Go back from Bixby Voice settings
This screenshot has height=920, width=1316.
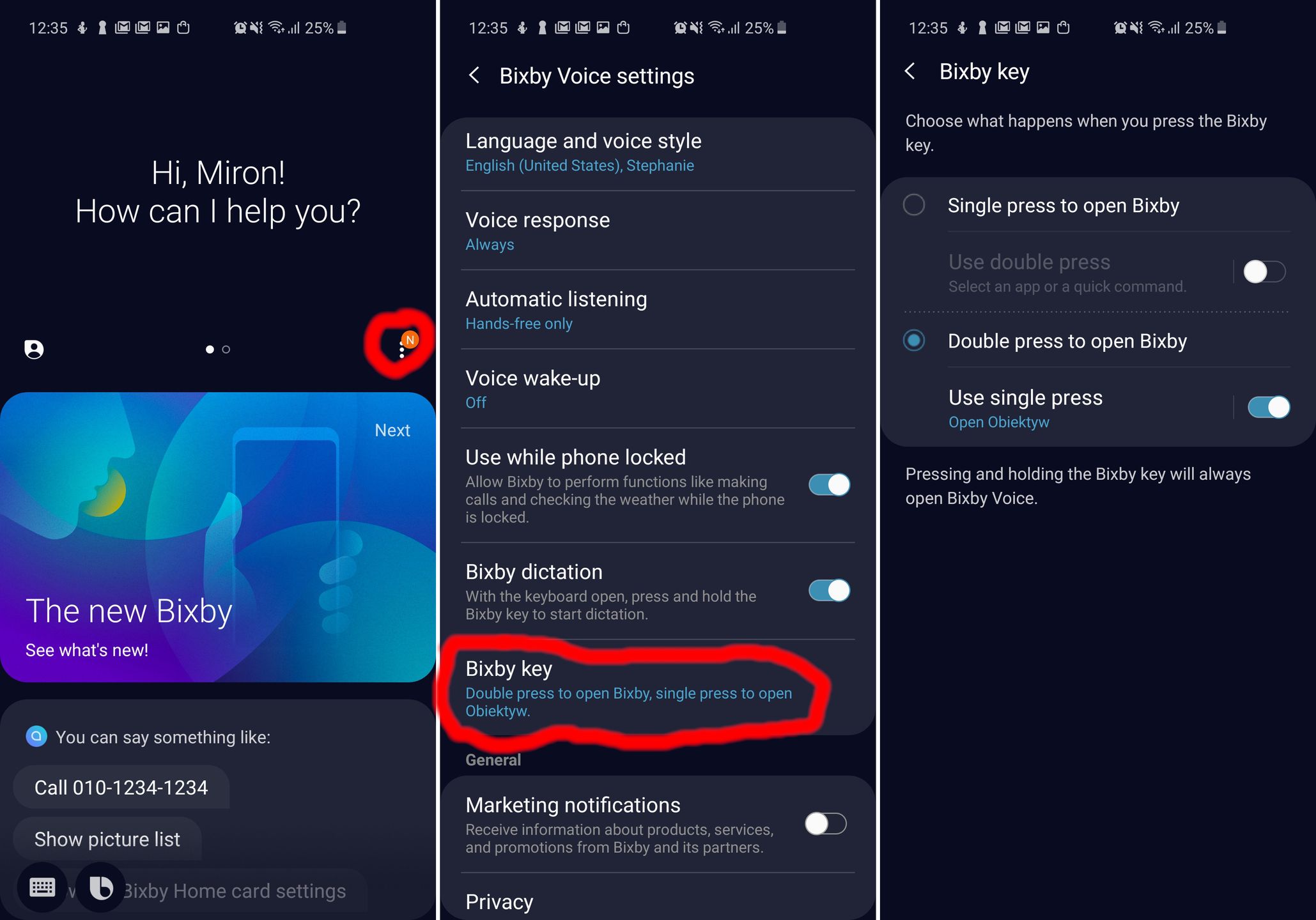pyautogui.click(x=474, y=75)
